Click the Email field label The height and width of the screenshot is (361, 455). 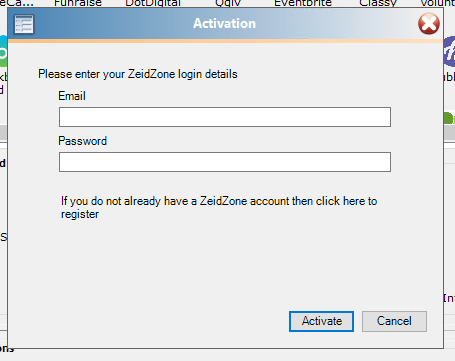[72, 96]
